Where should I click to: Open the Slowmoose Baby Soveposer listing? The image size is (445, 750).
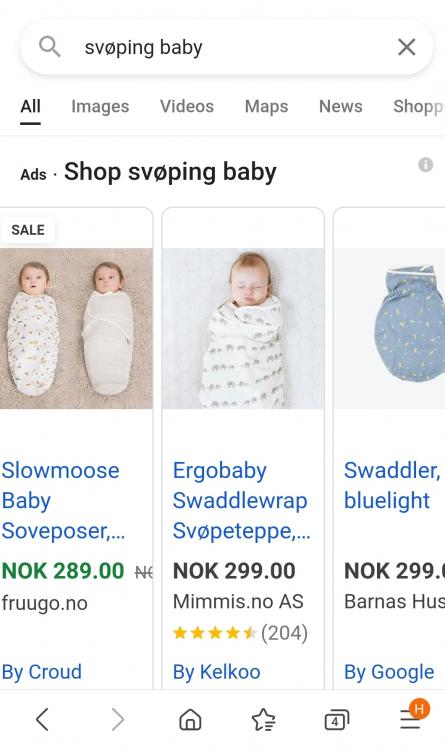61,500
